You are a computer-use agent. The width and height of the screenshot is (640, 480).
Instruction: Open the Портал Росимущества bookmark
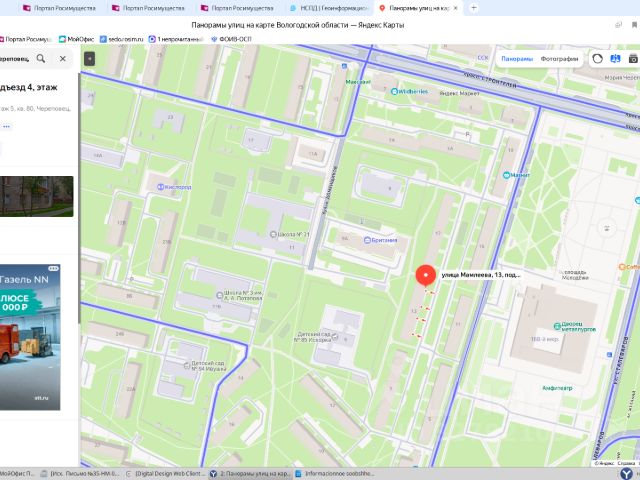pyautogui.click(x=26, y=39)
